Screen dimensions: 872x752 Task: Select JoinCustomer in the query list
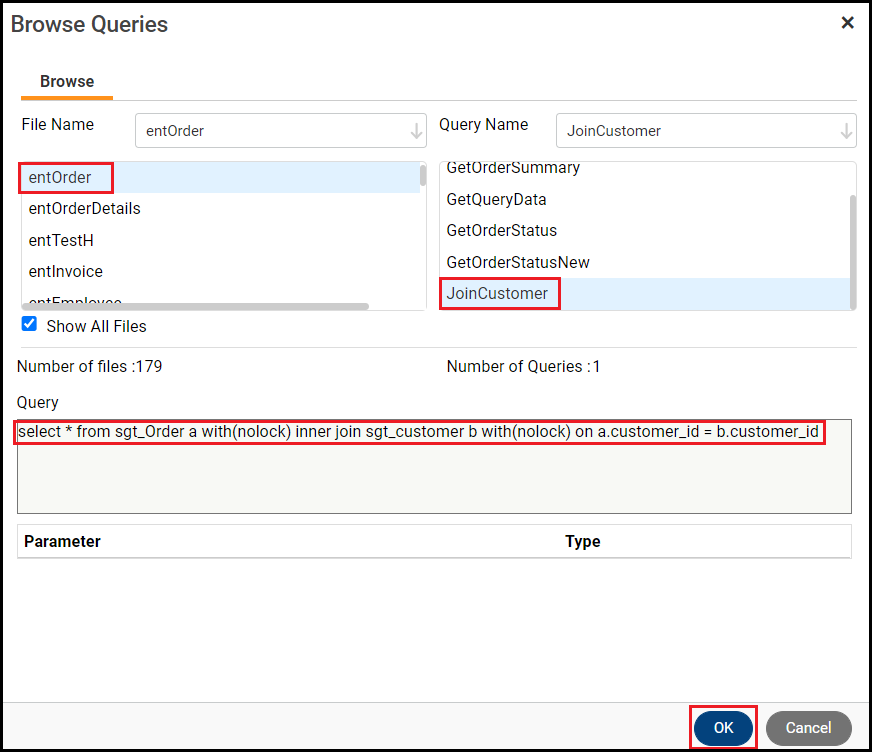point(645,293)
